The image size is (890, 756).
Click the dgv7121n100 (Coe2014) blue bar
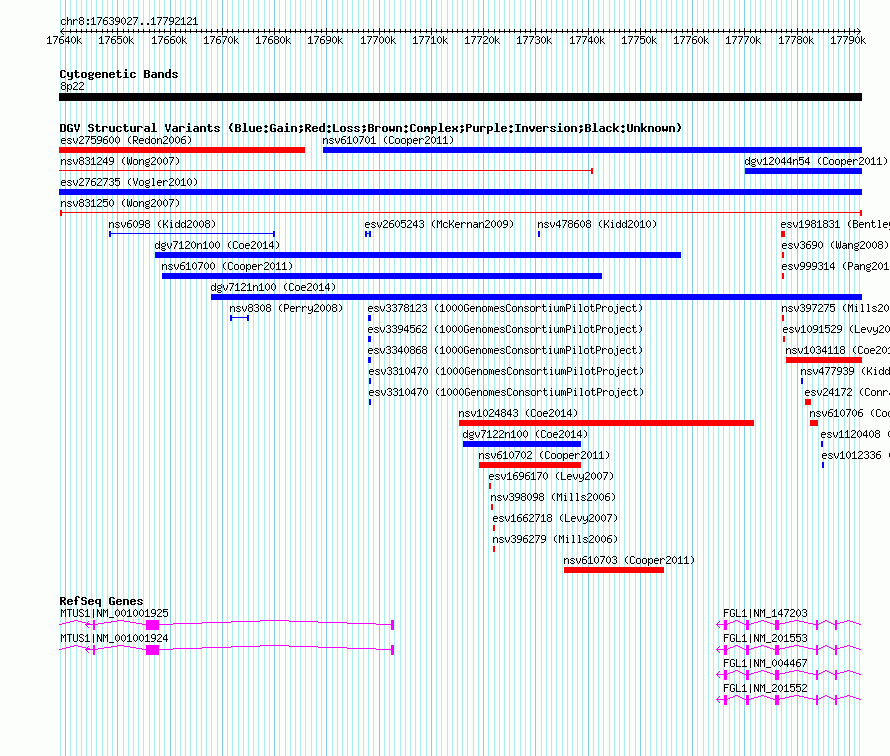(536, 297)
